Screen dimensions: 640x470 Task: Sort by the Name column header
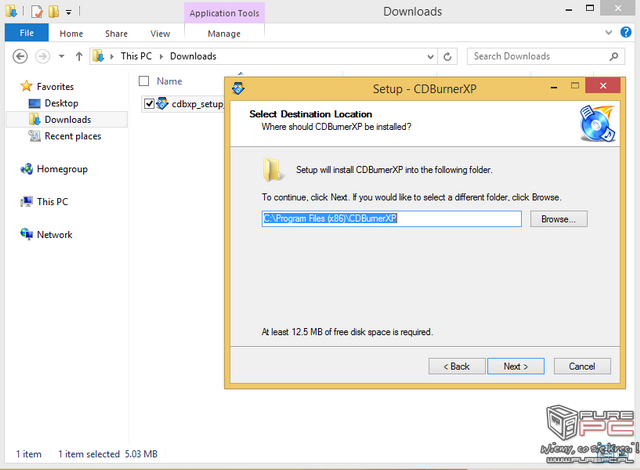tap(169, 81)
